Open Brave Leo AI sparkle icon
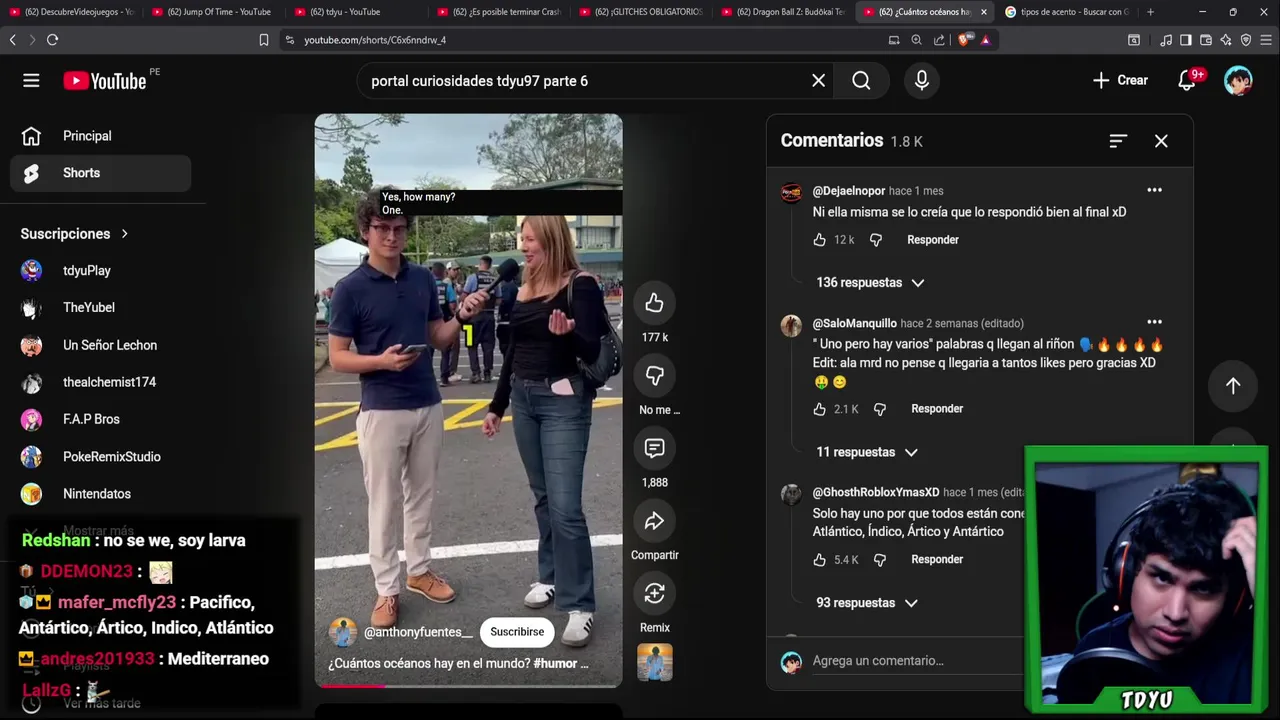 pos(1226,40)
